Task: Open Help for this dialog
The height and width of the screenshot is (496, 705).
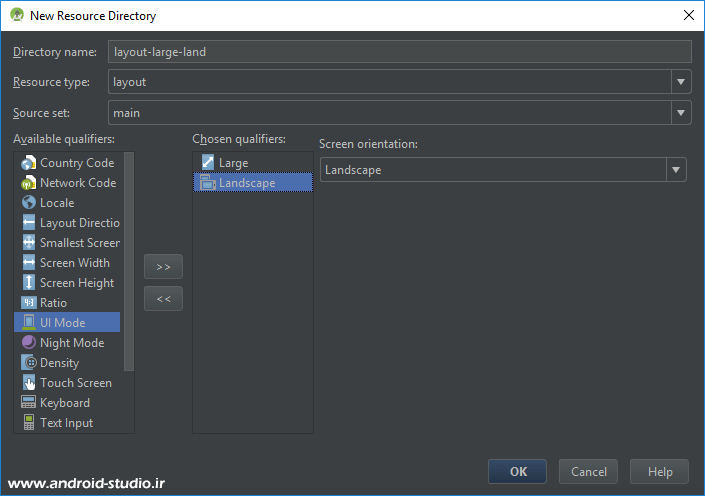Action: [660, 472]
